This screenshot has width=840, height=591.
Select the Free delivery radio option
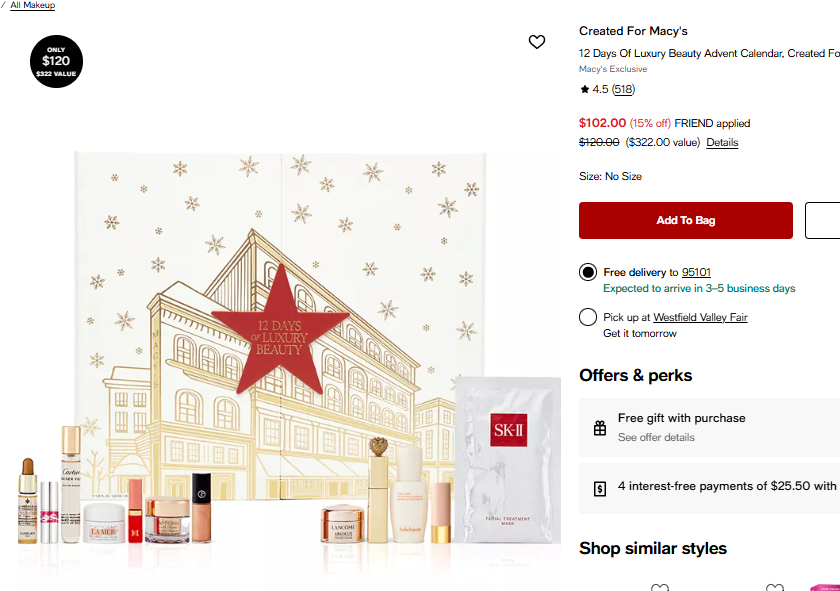point(588,272)
